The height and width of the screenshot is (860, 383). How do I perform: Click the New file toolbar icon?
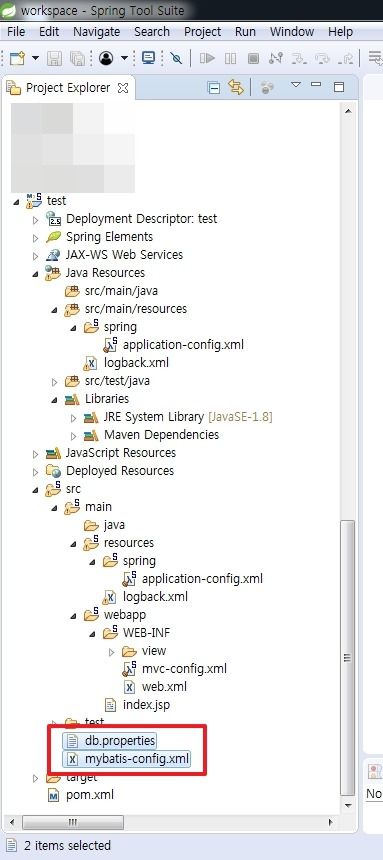coord(17,58)
